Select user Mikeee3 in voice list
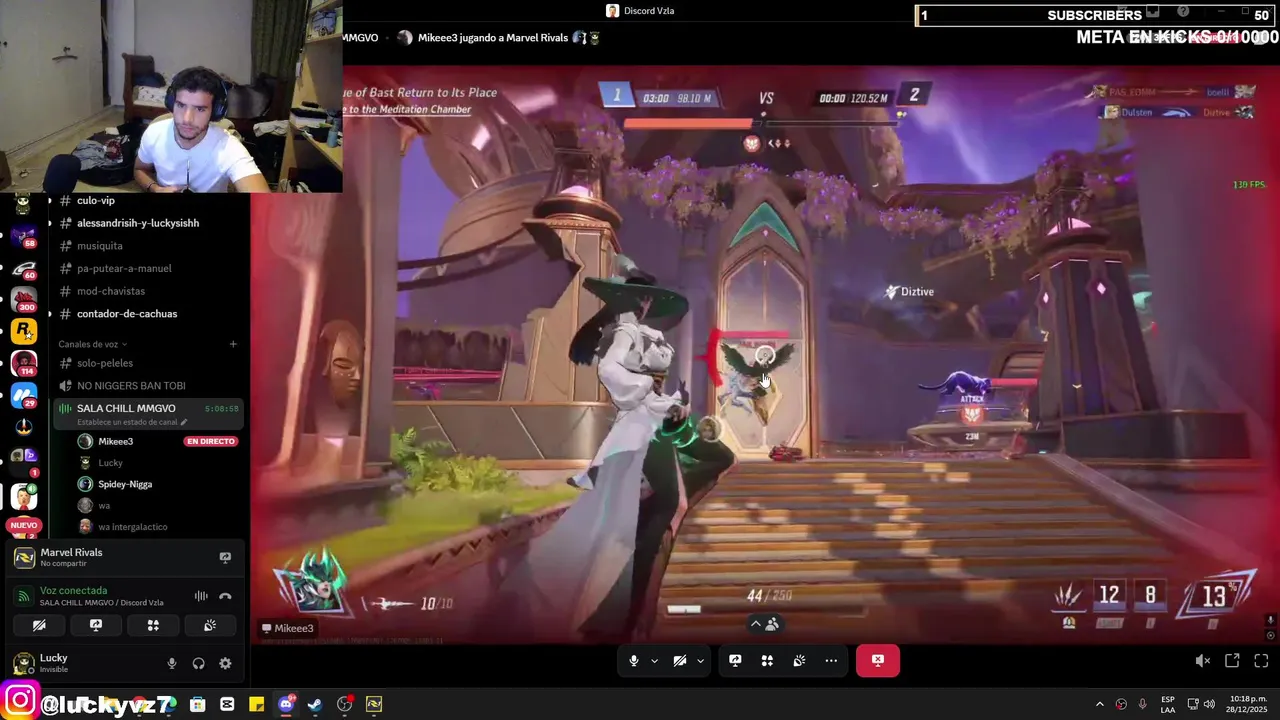This screenshot has width=1280, height=720. pos(115,441)
